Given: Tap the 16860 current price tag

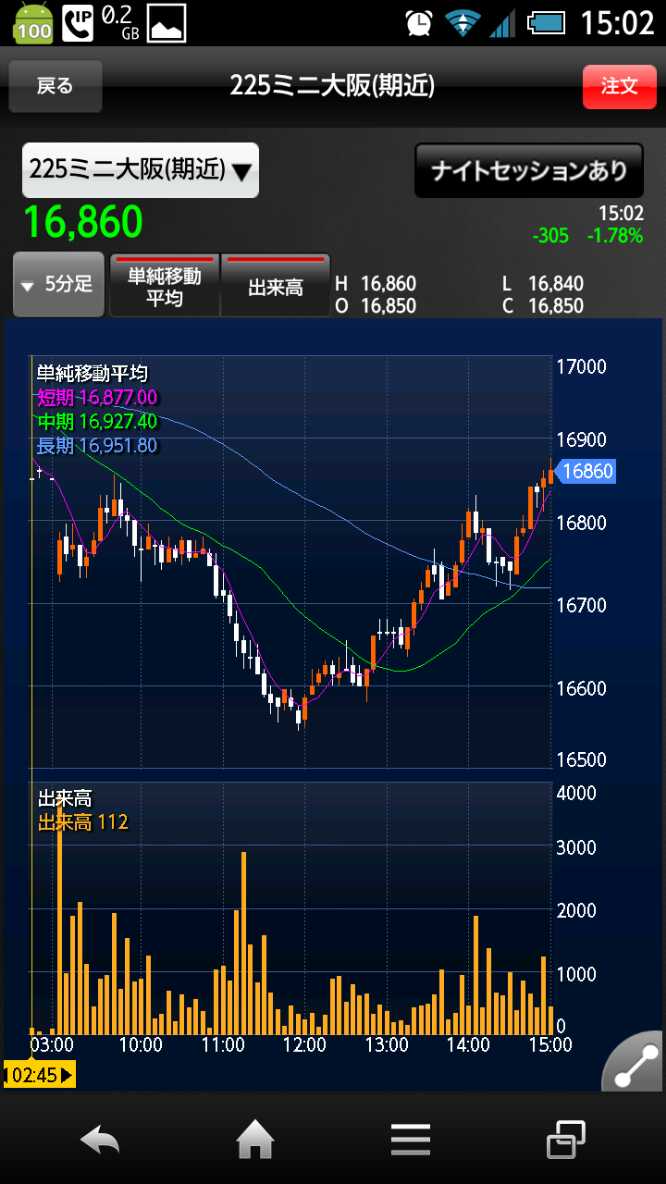Looking at the screenshot, I should 586,472.
